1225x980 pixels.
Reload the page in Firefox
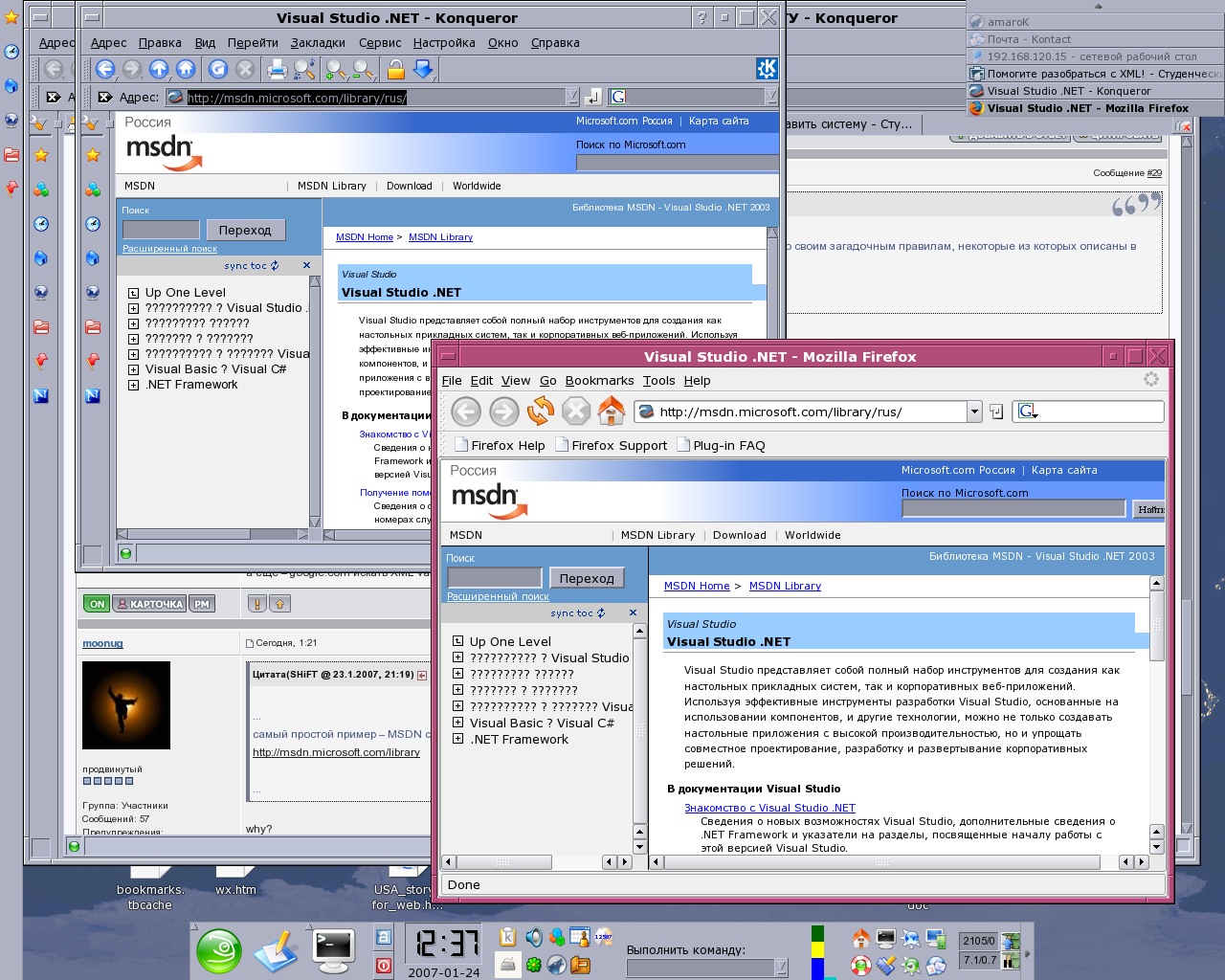(541, 412)
